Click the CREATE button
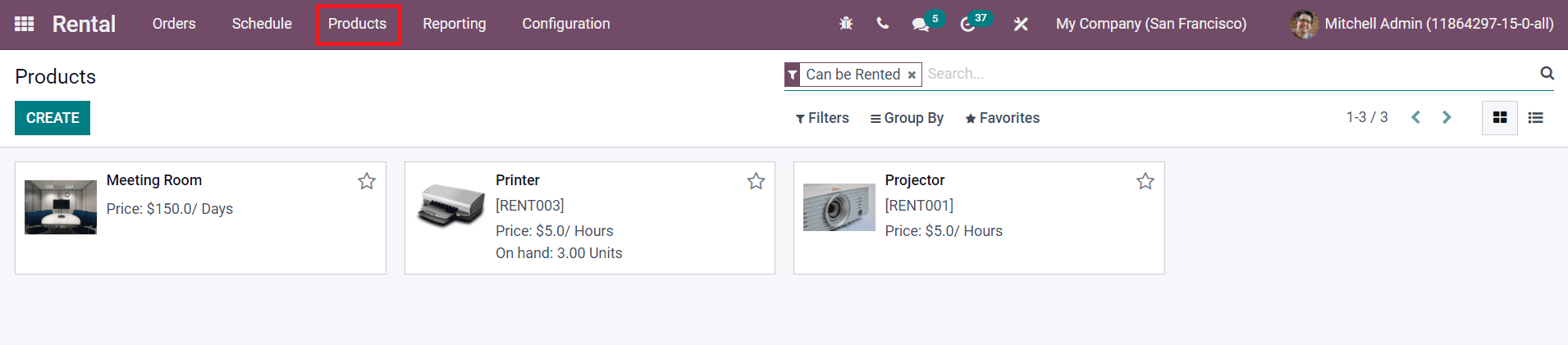Image resolution: width=1568 pixels, height=345 pixels. 53,118
